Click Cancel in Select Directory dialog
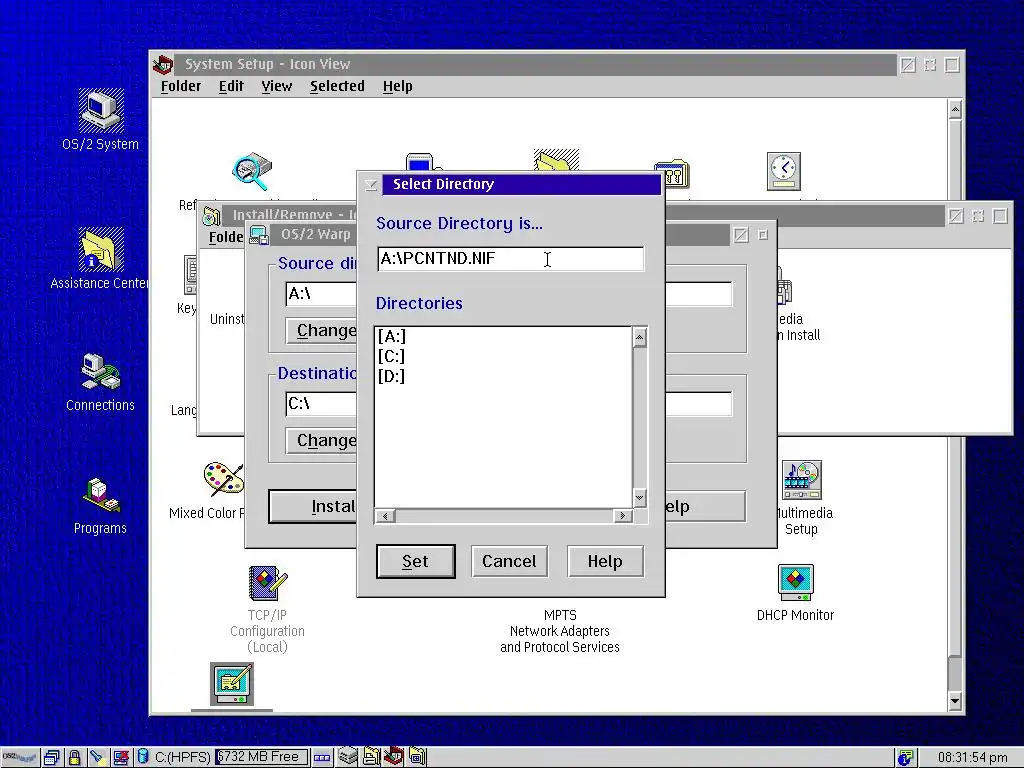 (509, 561)
